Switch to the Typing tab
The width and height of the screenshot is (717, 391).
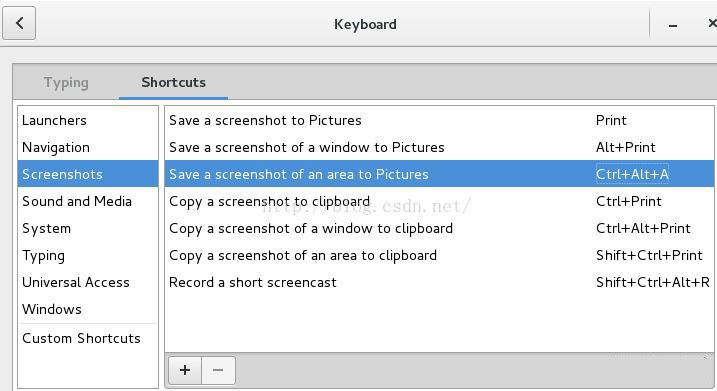click(66, 82)
